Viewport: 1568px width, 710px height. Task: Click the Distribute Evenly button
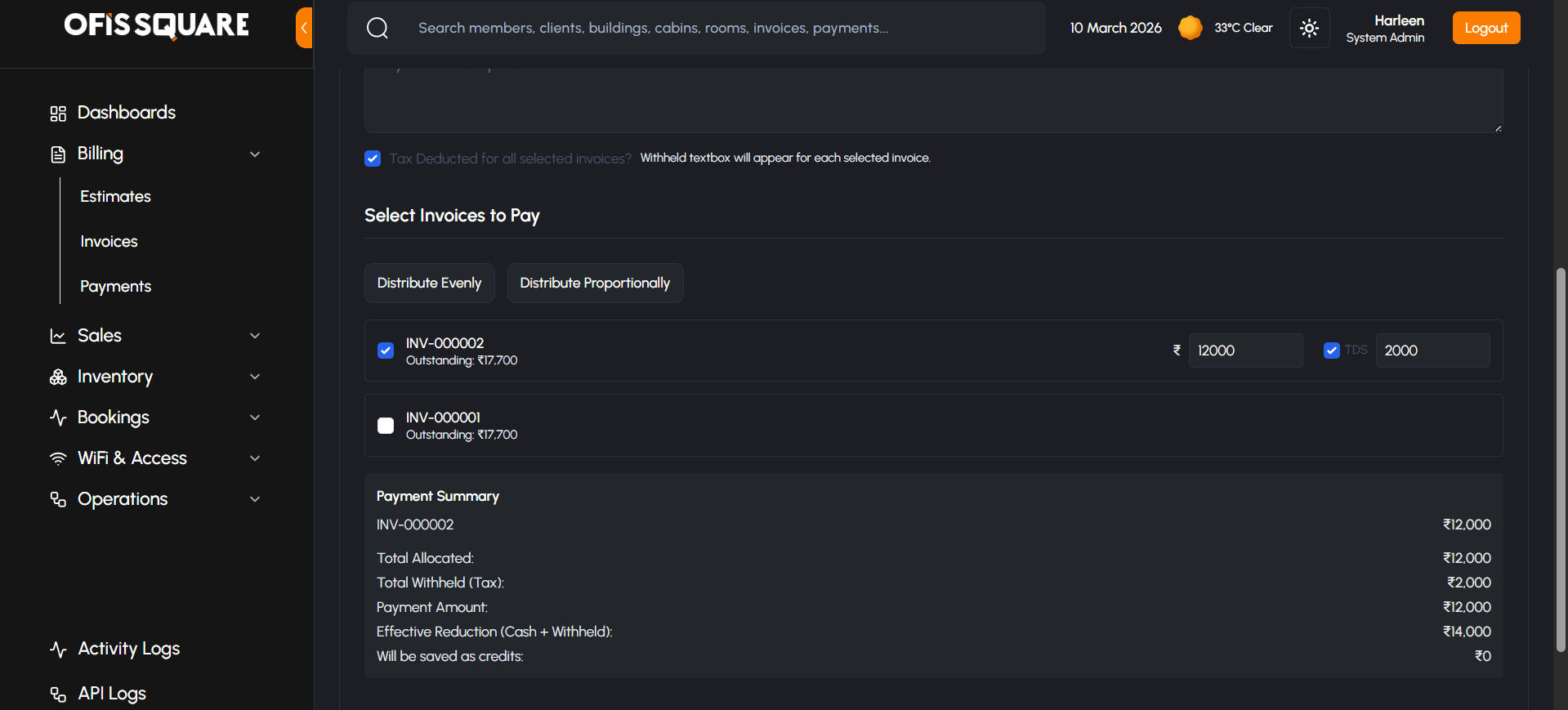429,284
